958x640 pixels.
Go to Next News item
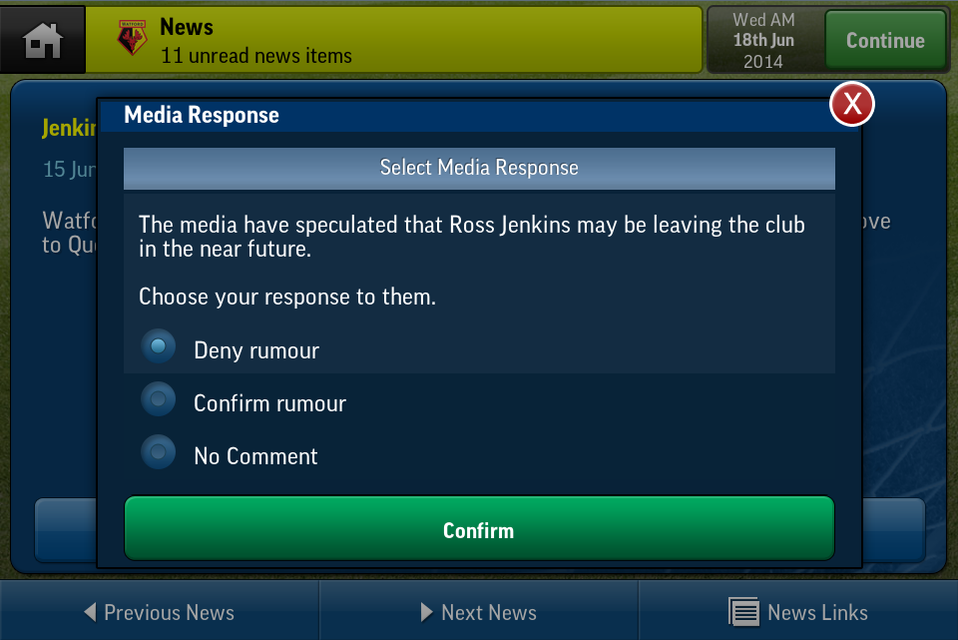pyautogui.click(x=479, y=611)
